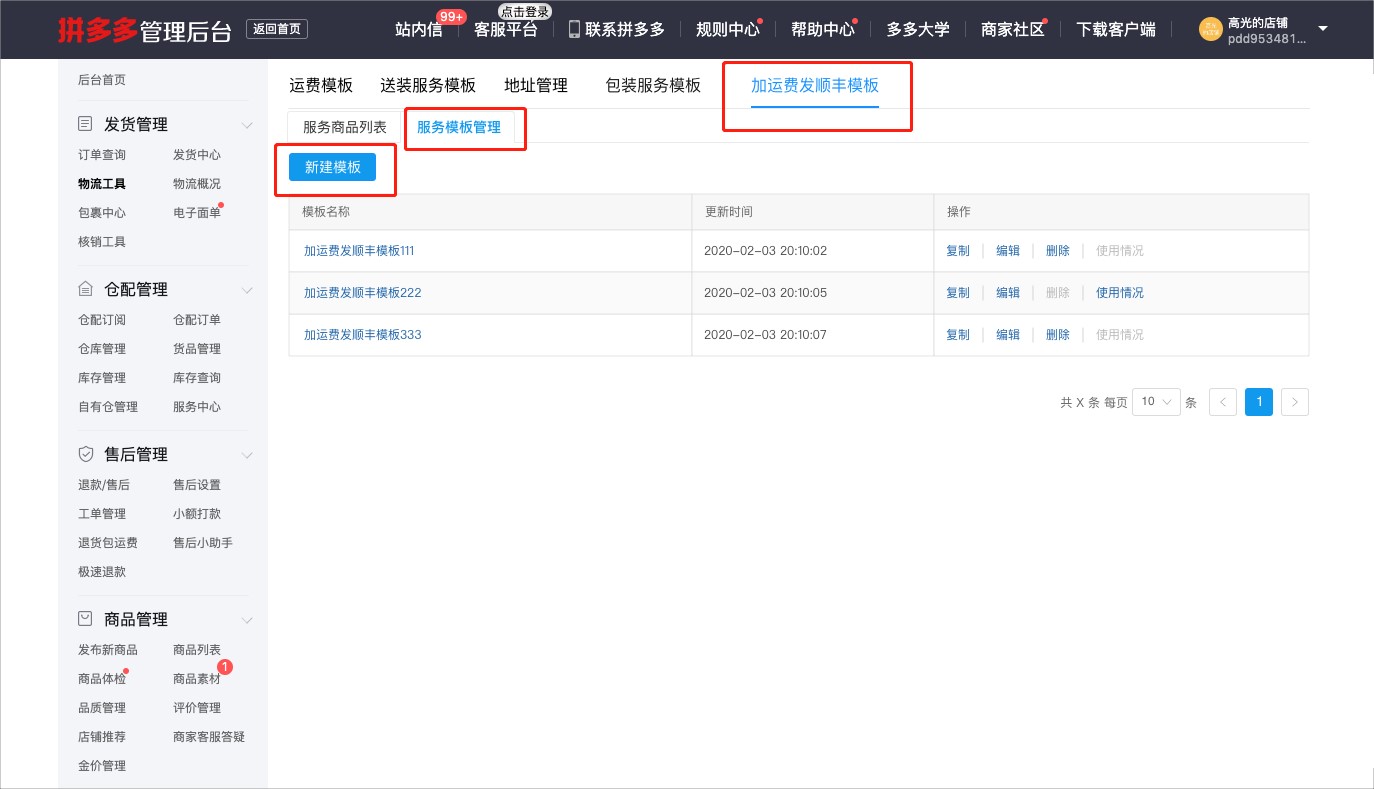Select the 服务模板管理 sub-tab
The height and width of the screenshot is (789, 1374).
459,127
